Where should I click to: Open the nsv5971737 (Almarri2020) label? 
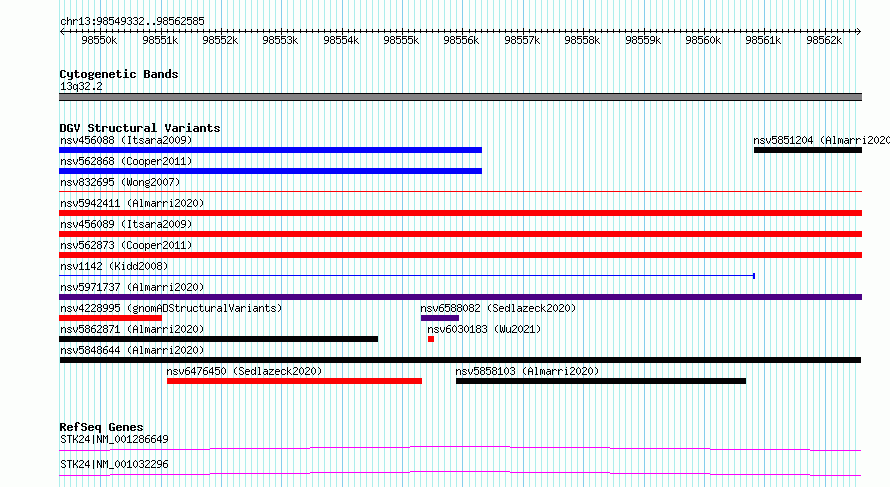tap(132, 287)
